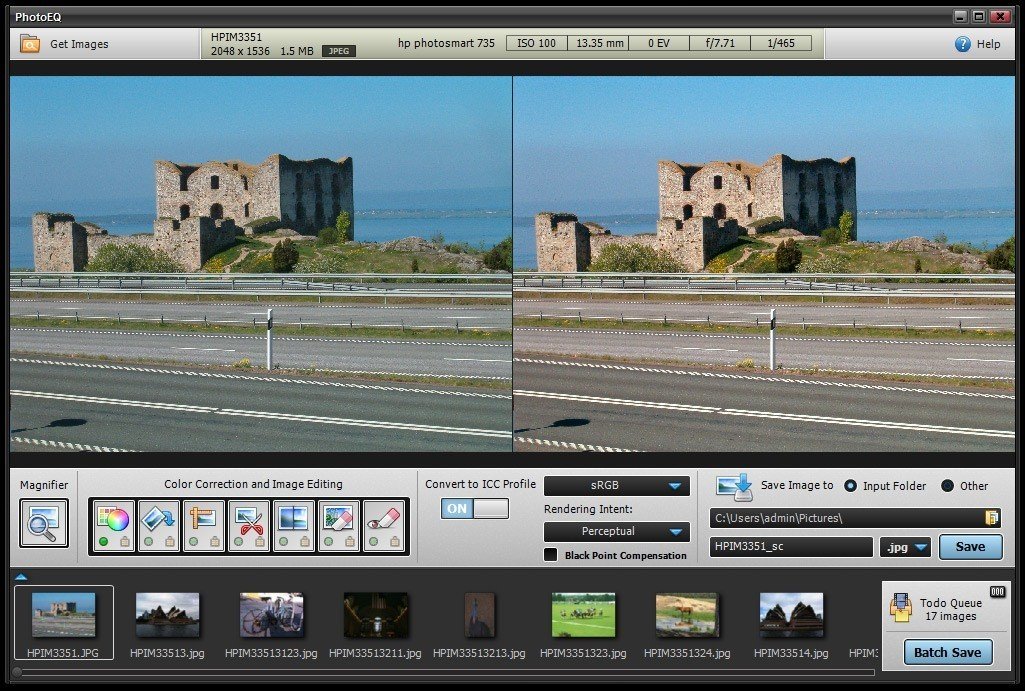Switch off the Convert to ICC Profile toggle

point(475,509)
